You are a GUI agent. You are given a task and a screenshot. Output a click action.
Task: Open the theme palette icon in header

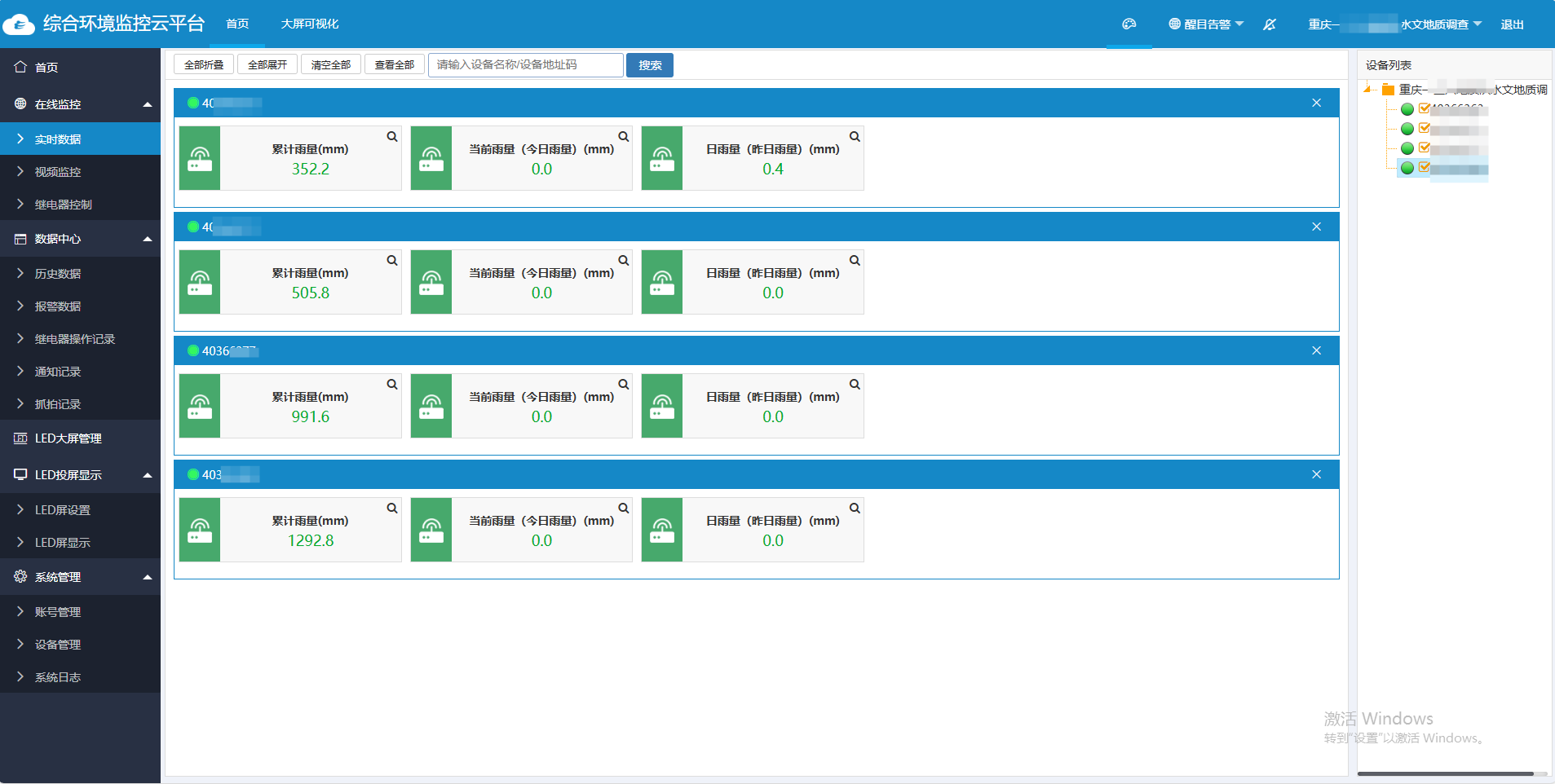[x=1129, y=24]
